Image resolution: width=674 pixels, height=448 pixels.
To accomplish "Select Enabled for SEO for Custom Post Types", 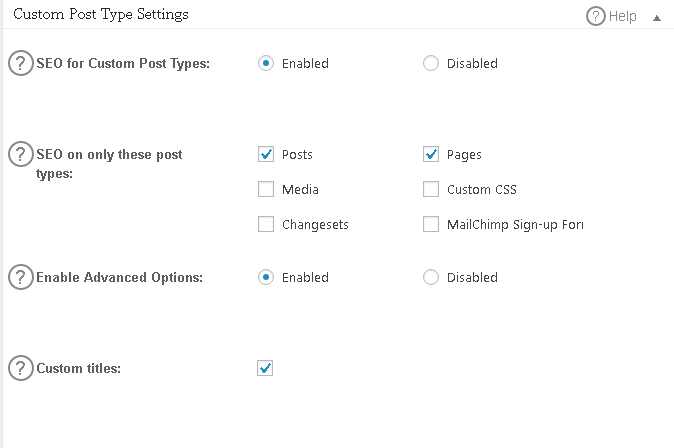I will click(x=266, y=63).
